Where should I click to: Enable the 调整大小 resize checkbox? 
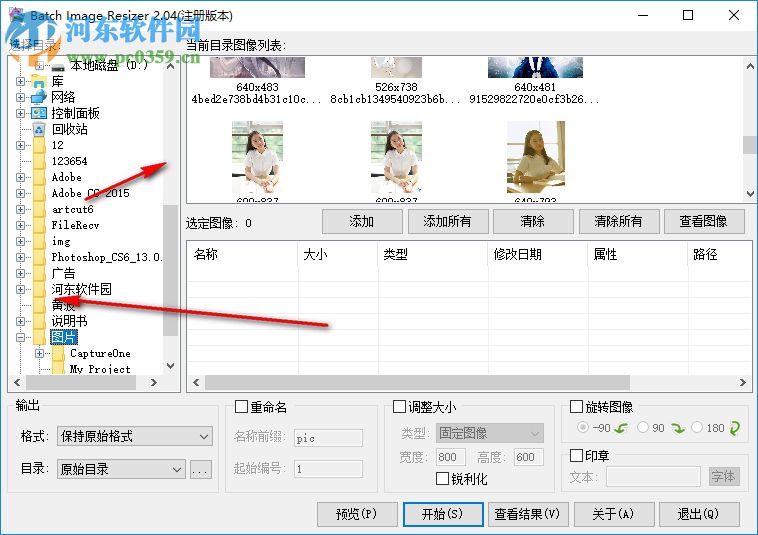[399, 406]
